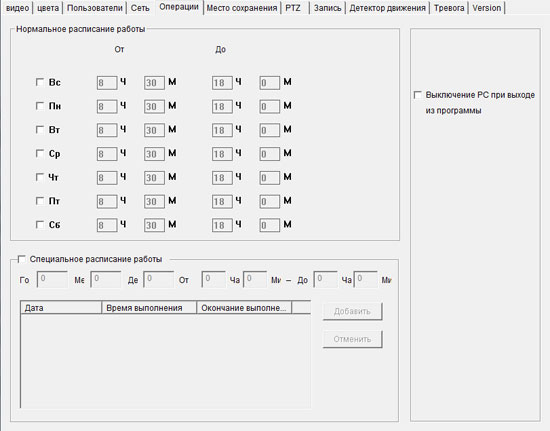
Task: Click the Де day field
Action: tap(159, 280)
